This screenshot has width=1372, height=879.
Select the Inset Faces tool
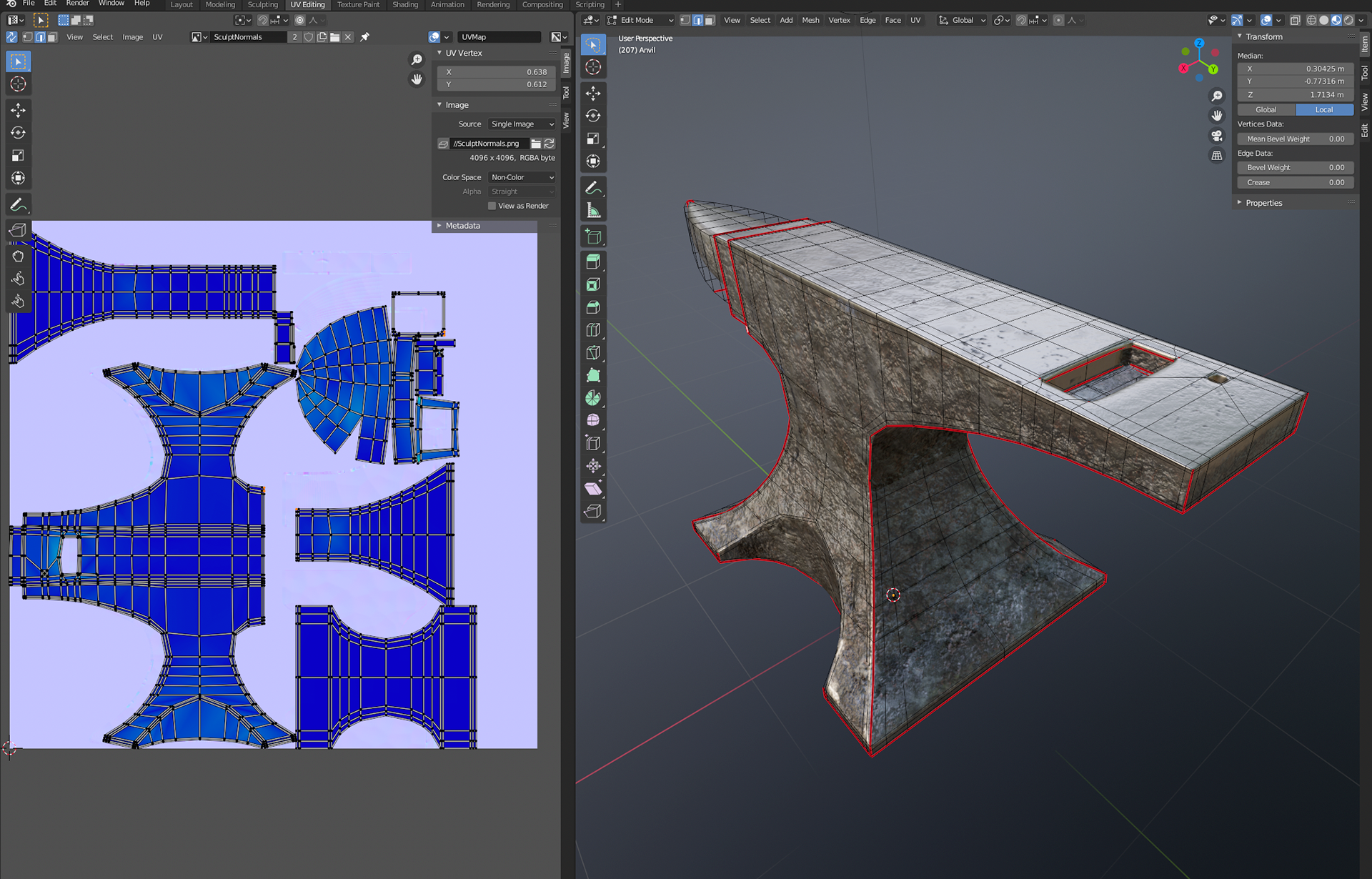pos(593,284)
